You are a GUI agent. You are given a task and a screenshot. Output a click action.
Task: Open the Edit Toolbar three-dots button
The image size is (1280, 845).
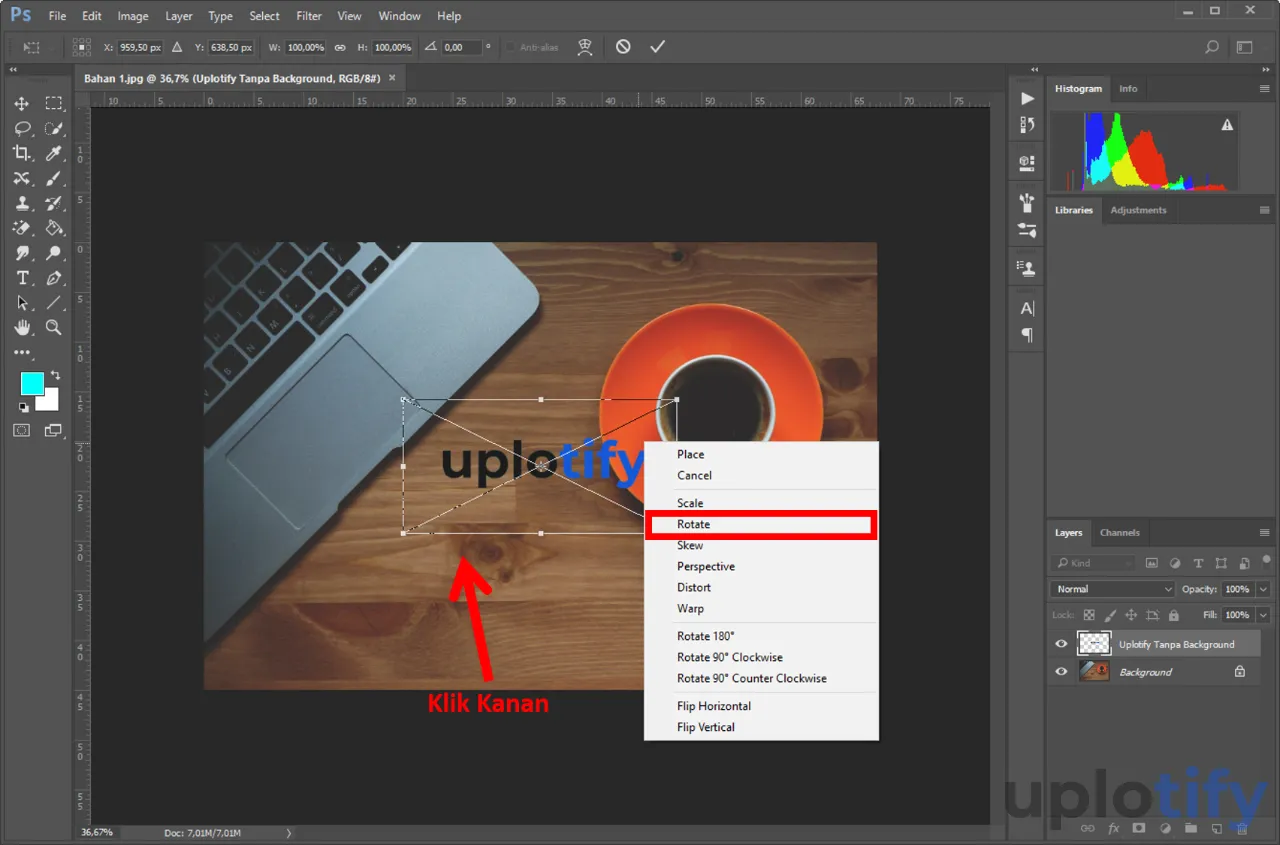(22, 352)
